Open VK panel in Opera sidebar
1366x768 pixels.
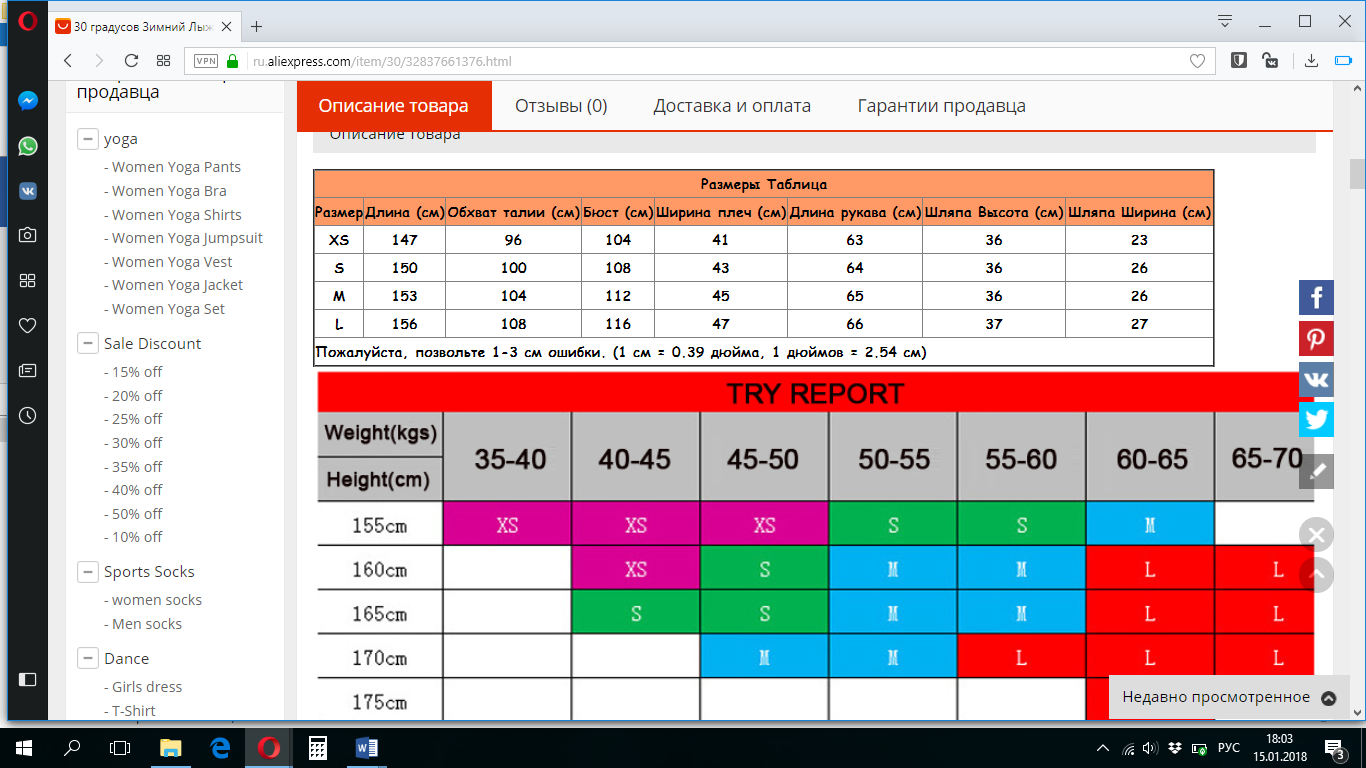27,191
